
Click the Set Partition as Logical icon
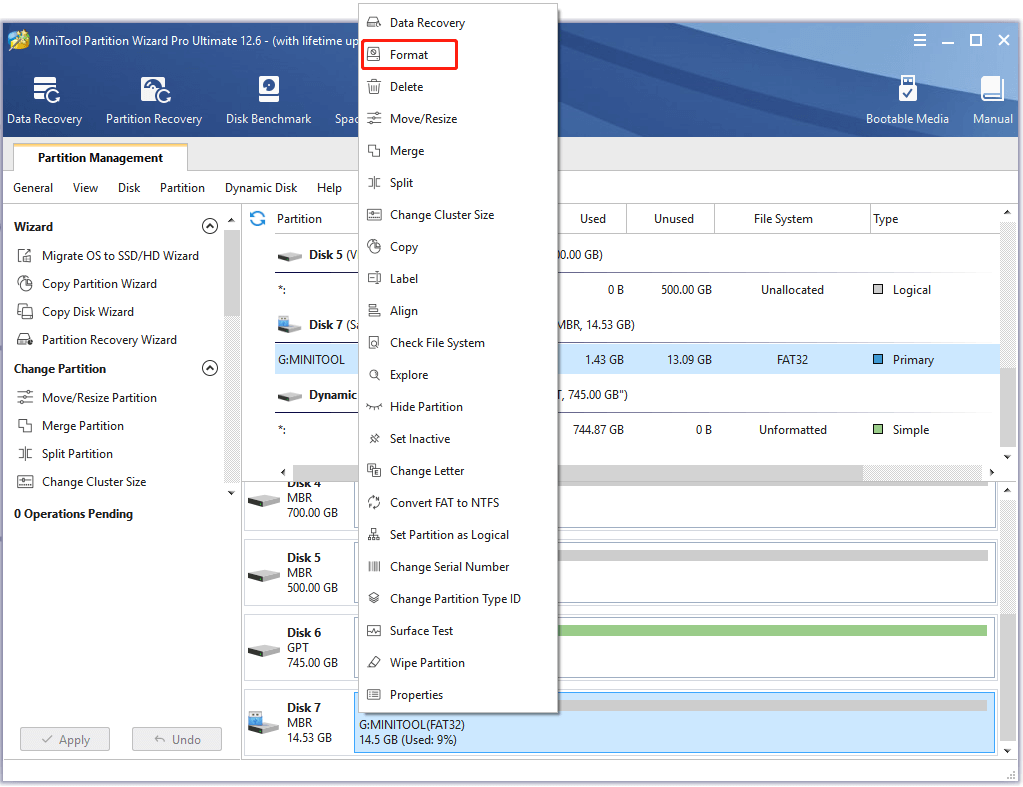pos(374,534)
